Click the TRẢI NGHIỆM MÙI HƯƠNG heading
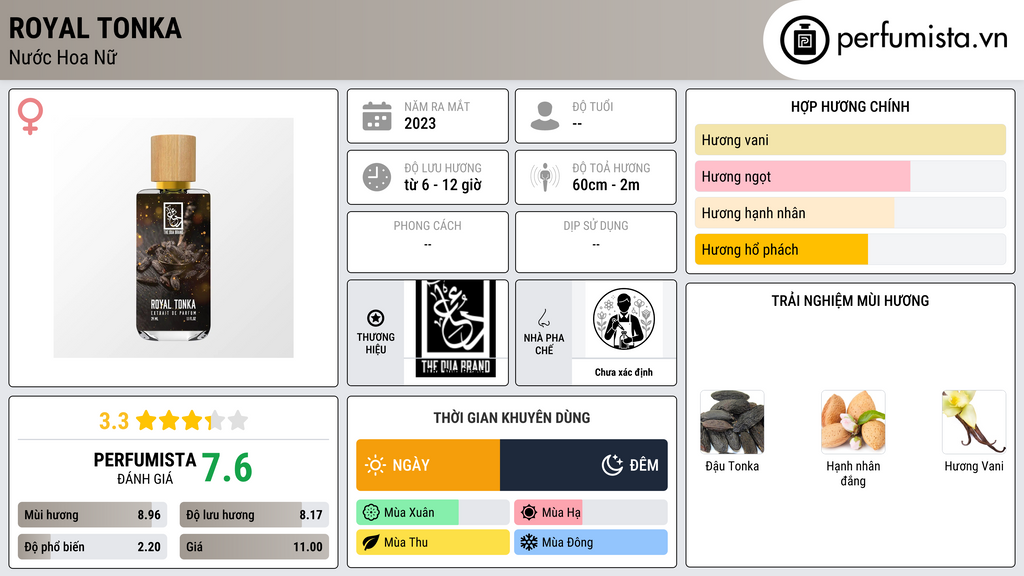 pyautogui.click(x=850, y=300)
